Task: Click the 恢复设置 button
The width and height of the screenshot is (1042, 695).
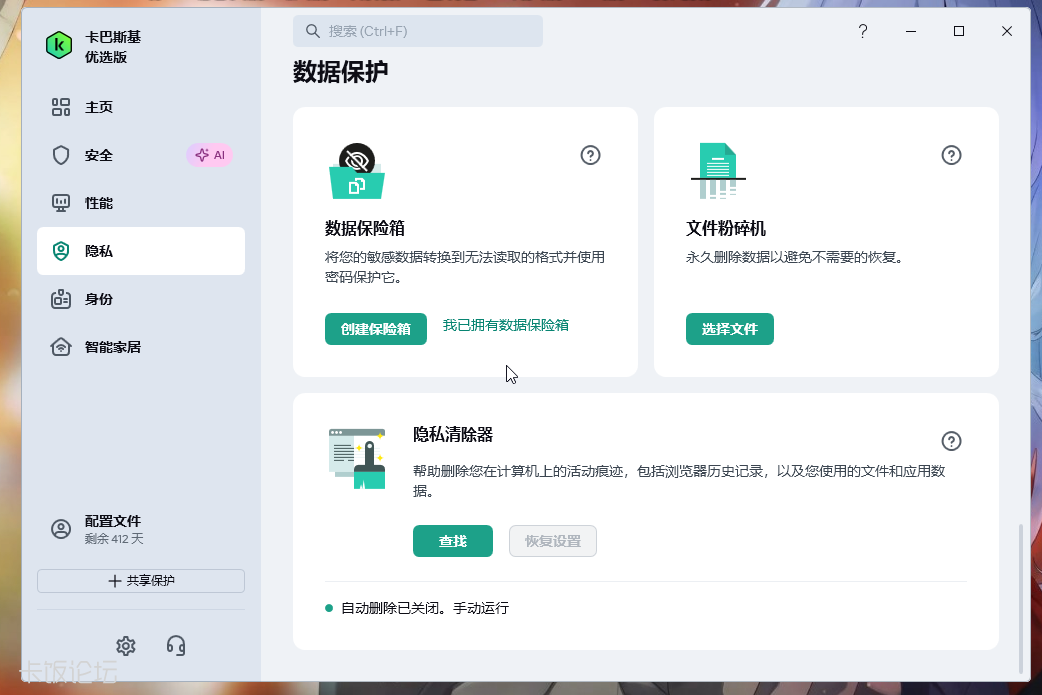Action: pos(553,541)
